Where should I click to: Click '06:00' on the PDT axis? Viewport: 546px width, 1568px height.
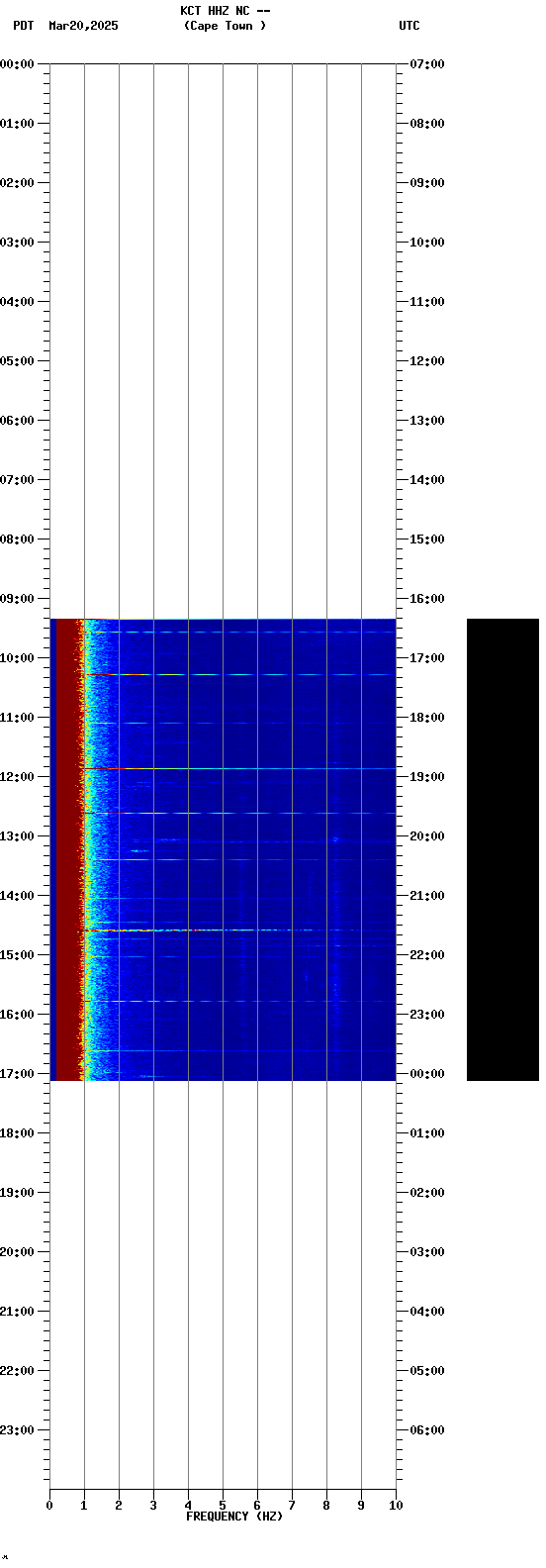click(17, 421)
